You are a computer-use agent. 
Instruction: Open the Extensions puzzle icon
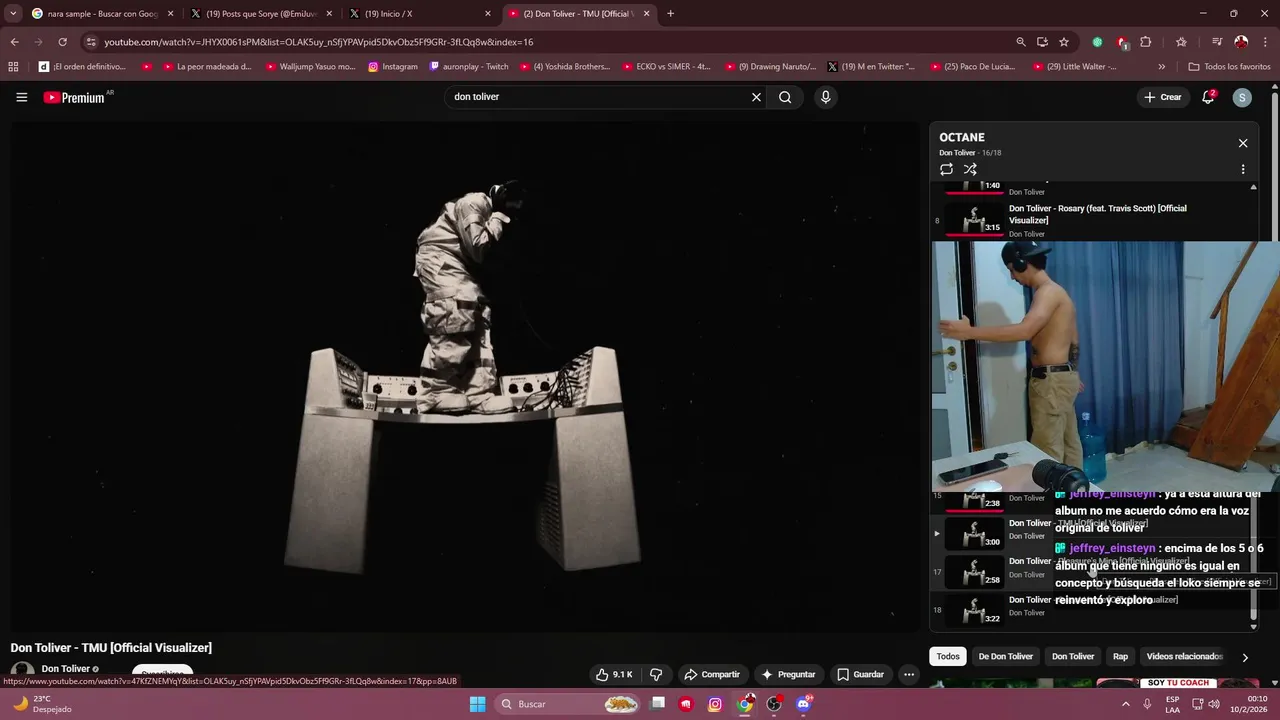1146,42
